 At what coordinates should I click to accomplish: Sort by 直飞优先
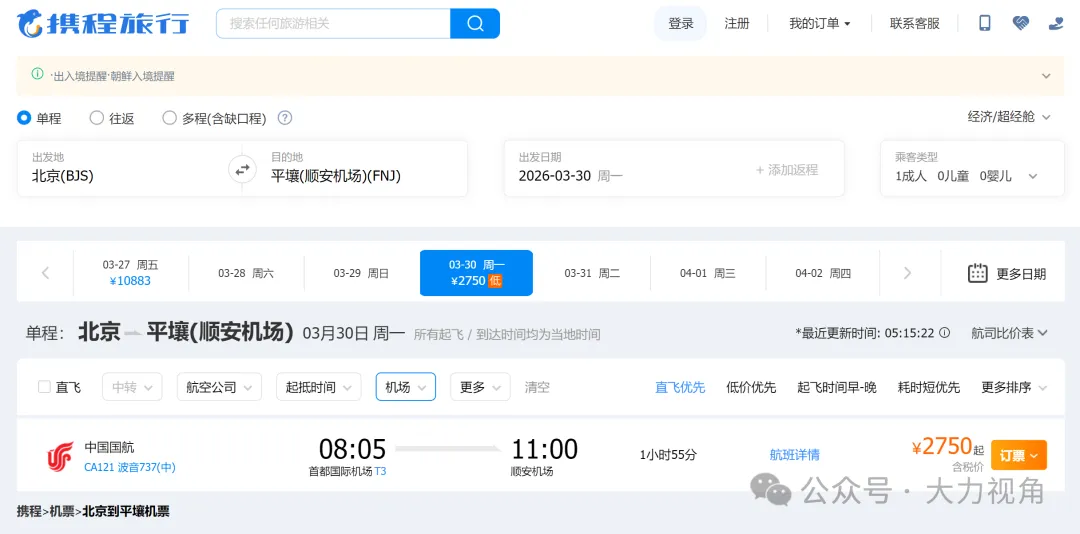pos(680,387)
